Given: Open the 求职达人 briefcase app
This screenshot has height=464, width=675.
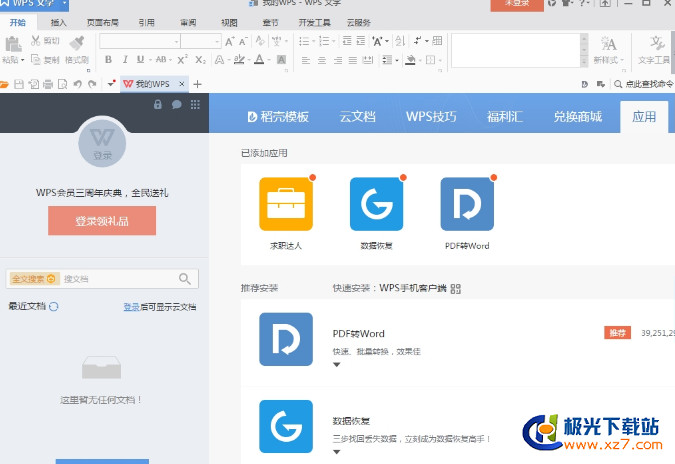Looking at the screenshot, I should pos(285,204).
